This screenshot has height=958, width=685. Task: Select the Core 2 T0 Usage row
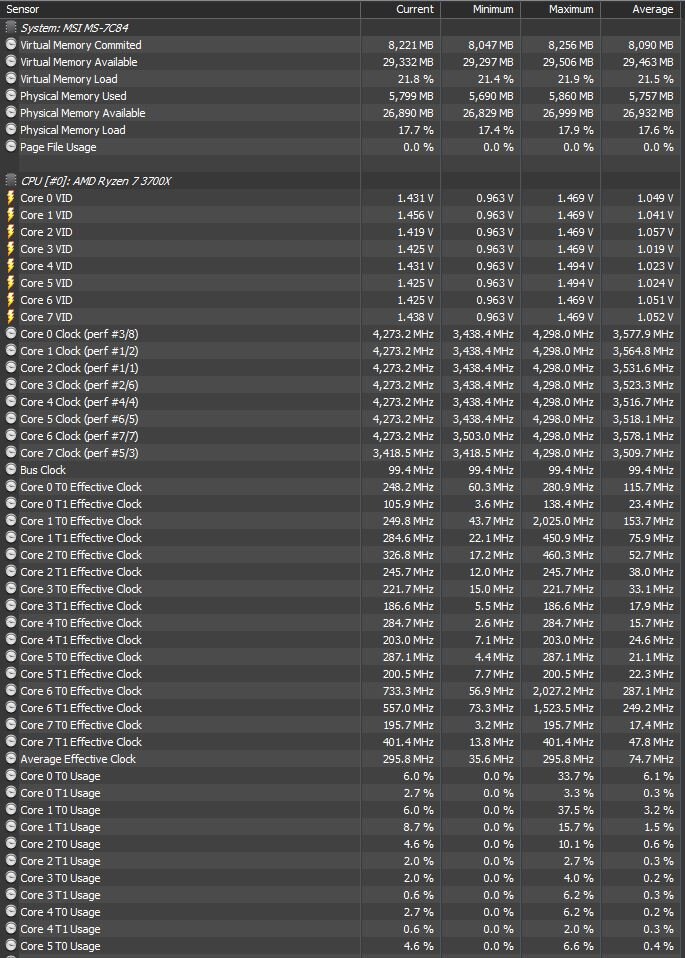point(342,844)
